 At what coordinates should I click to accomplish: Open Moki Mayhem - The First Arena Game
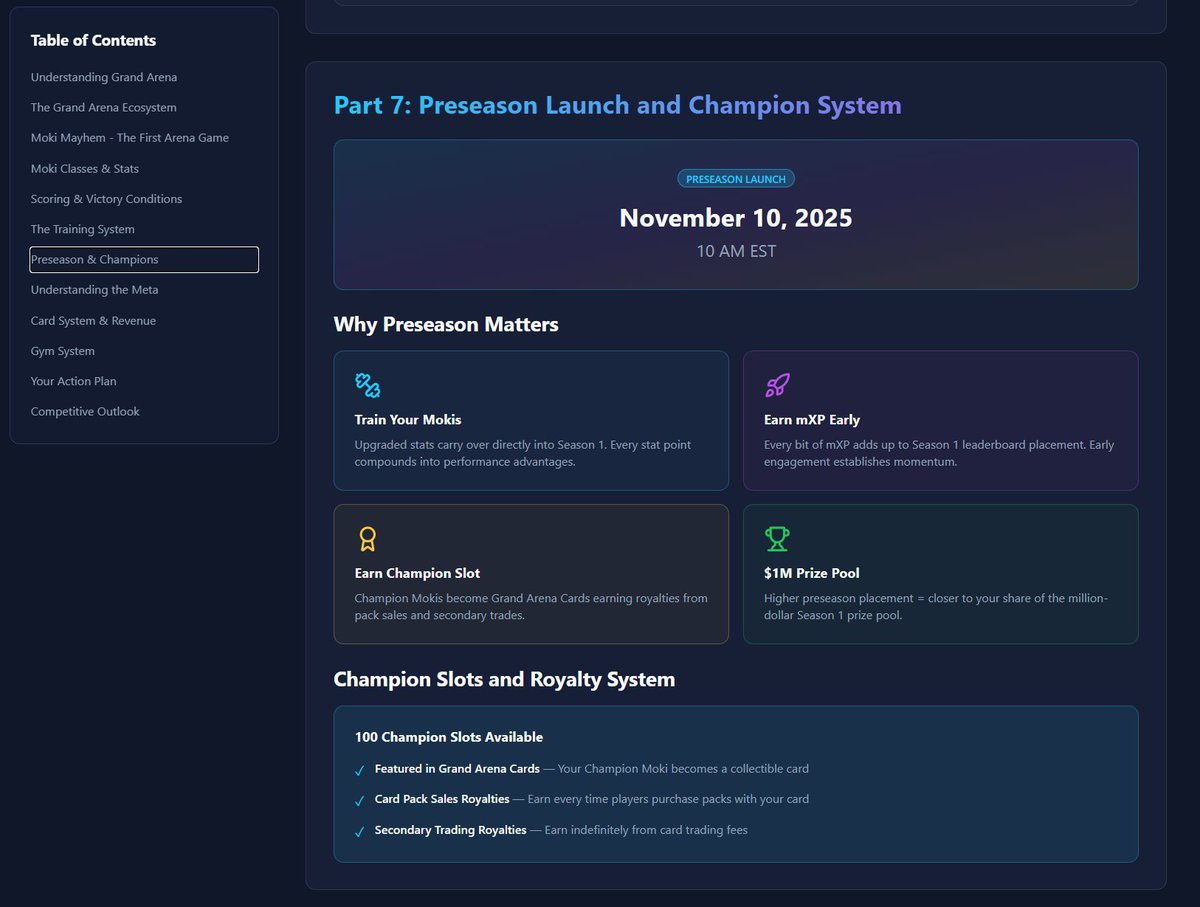click(130, 138)
